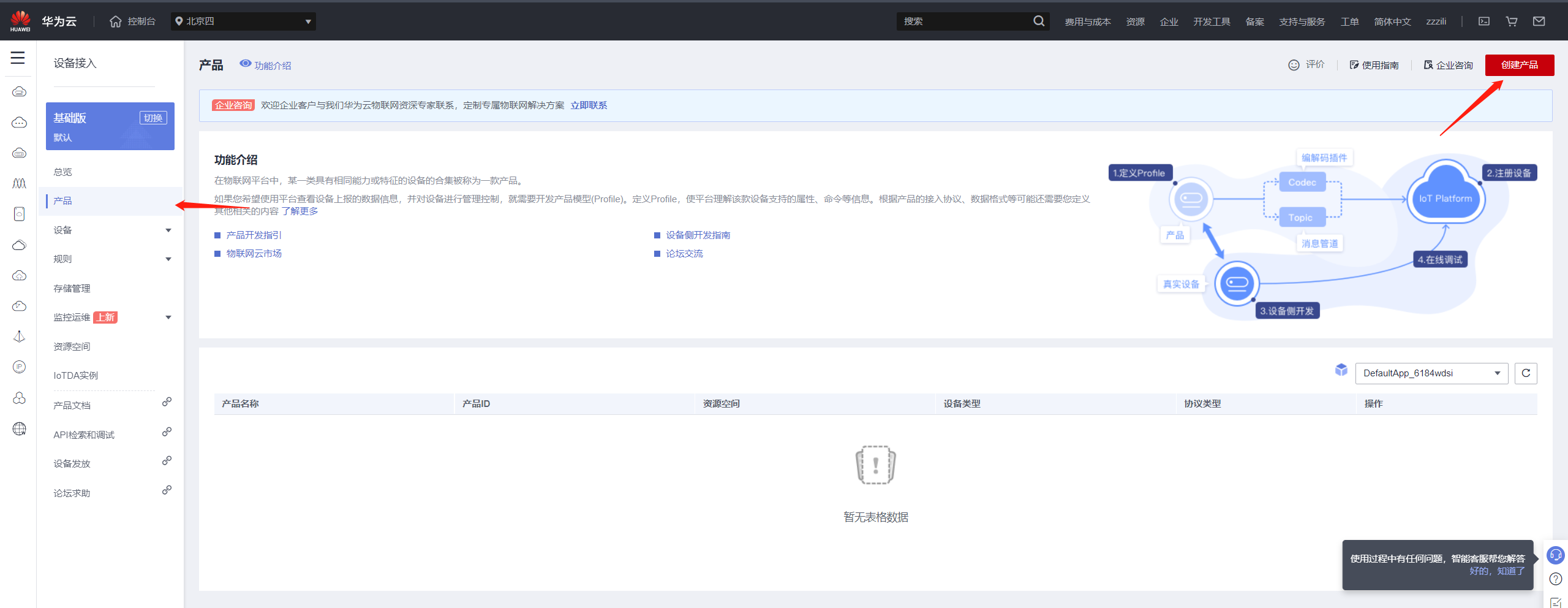Viewport: 1568px width, 608px height.
Task: Click the 立即联系 link
Action: pos(589,105)
